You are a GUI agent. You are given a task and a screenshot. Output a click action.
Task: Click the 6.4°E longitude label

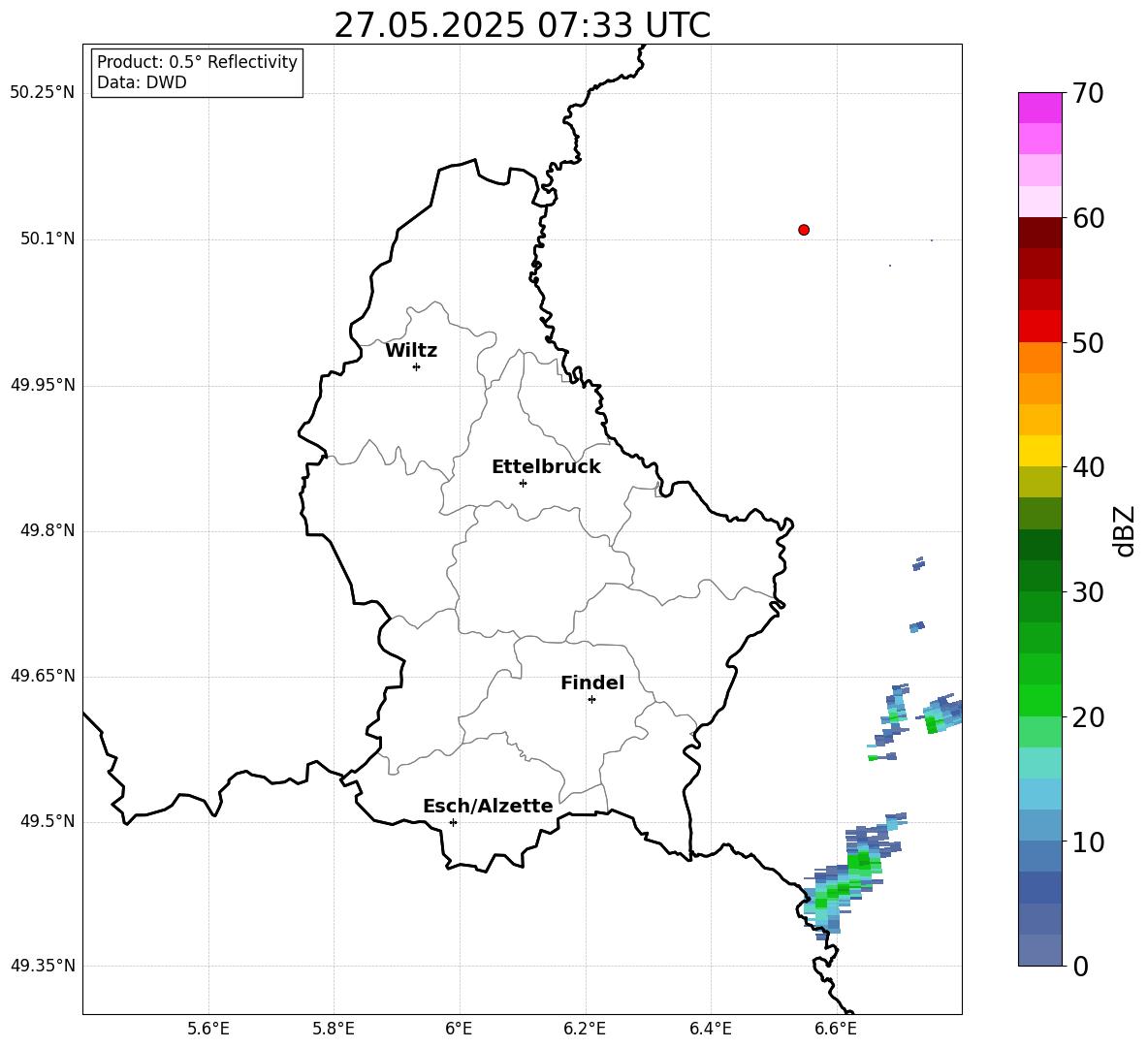(x=710, y=1029)
